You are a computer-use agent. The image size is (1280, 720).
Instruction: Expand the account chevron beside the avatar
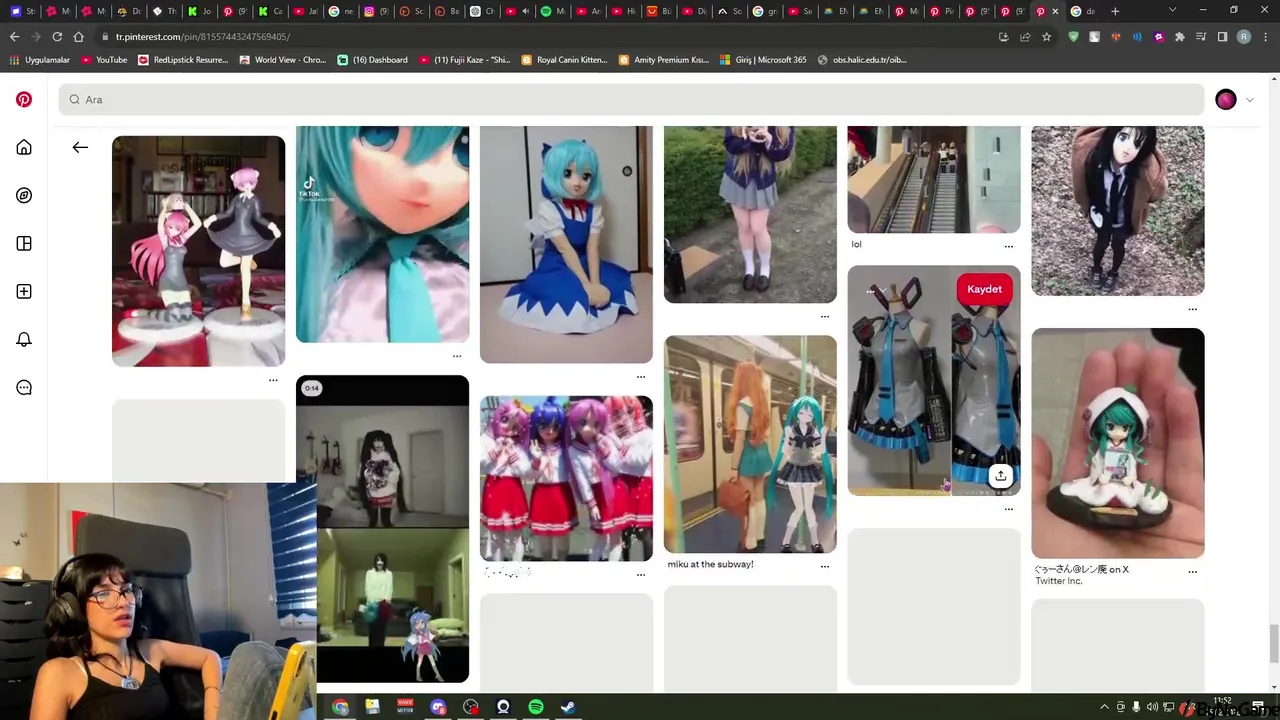[x=1249, y=99]
